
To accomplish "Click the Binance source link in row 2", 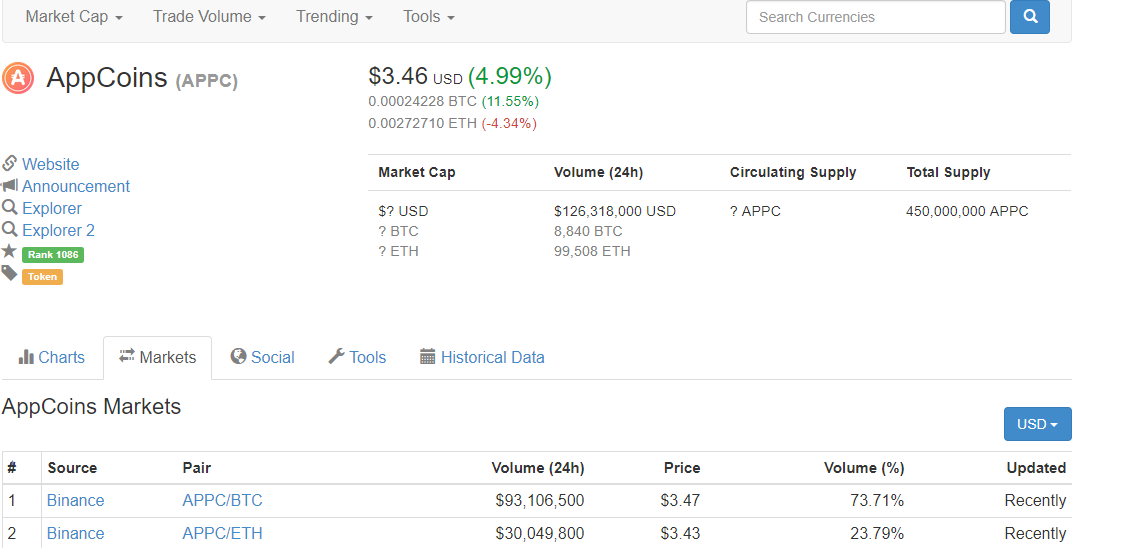I will 75,533.
